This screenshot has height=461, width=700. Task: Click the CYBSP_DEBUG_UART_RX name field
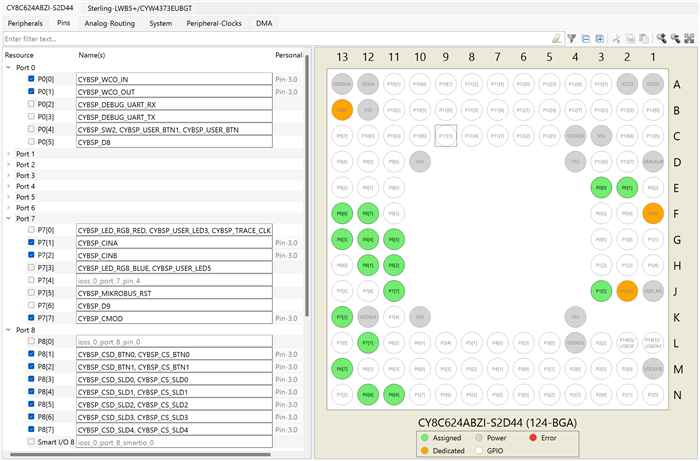(x=174, y=104)
